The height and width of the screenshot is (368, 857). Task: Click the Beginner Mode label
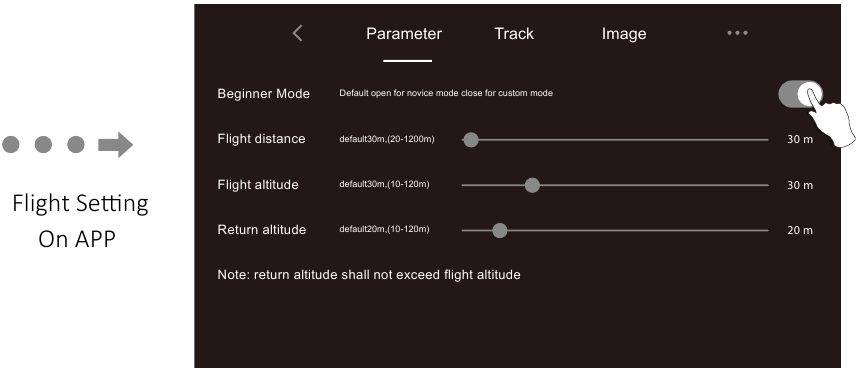click(263, 94)
